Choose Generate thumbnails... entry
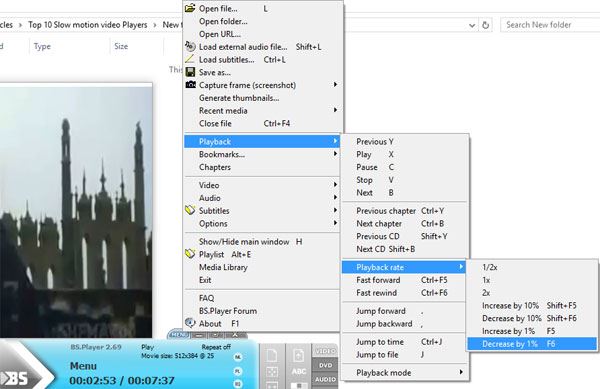 click(262, 98)
